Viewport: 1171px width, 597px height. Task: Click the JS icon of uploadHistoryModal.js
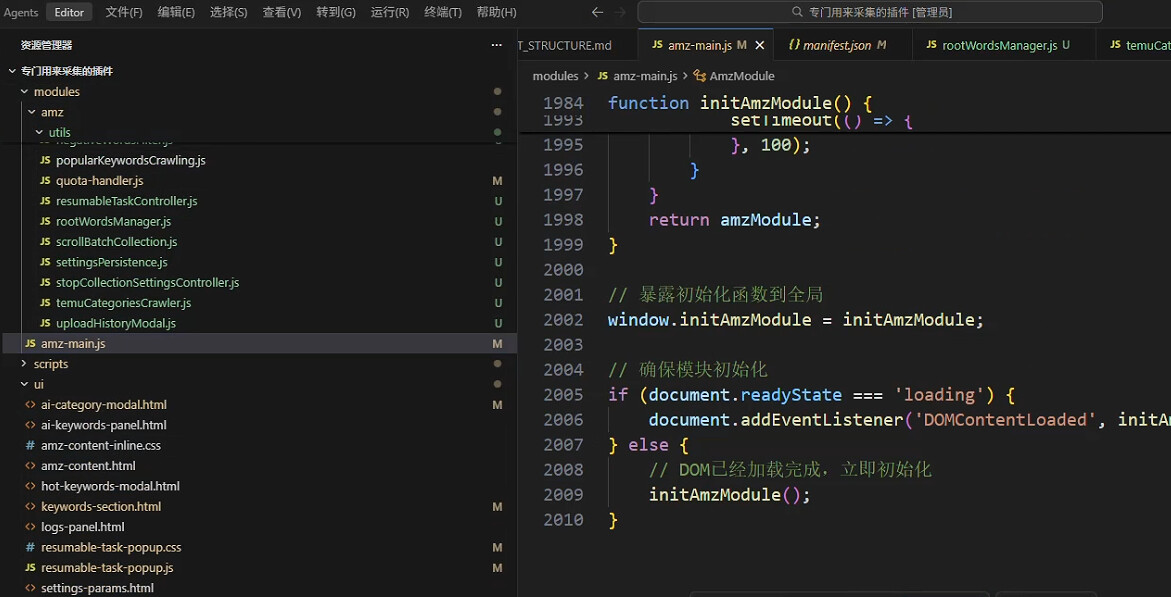45,324
